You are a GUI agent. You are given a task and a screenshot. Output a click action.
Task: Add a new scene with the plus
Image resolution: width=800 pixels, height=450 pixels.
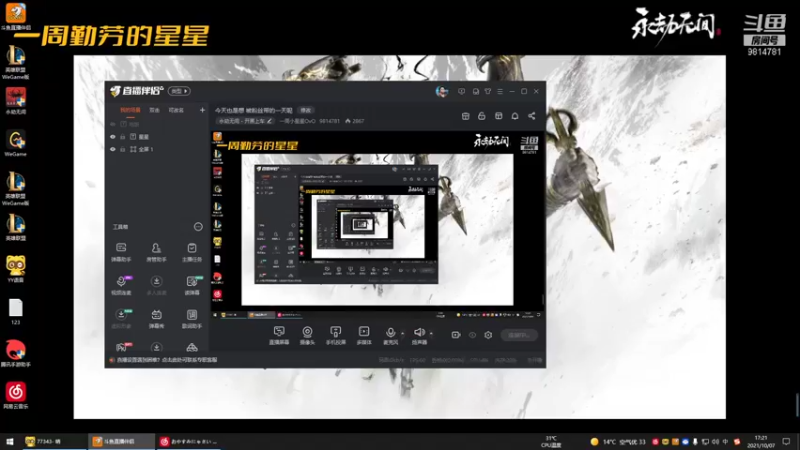pyautogui.click(x=203, y=110)
